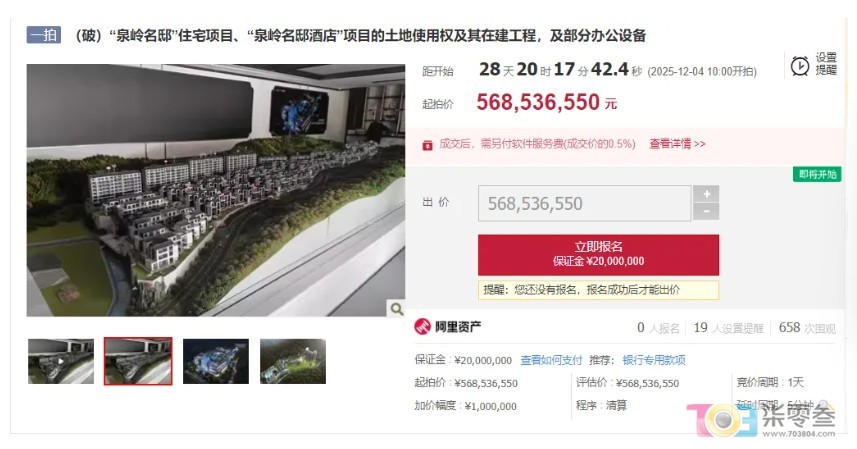This screenshot has width=857, height=449.
Task: Click the 立即报名 registration button
Action: pyautogui.click(x=598, y=255)
